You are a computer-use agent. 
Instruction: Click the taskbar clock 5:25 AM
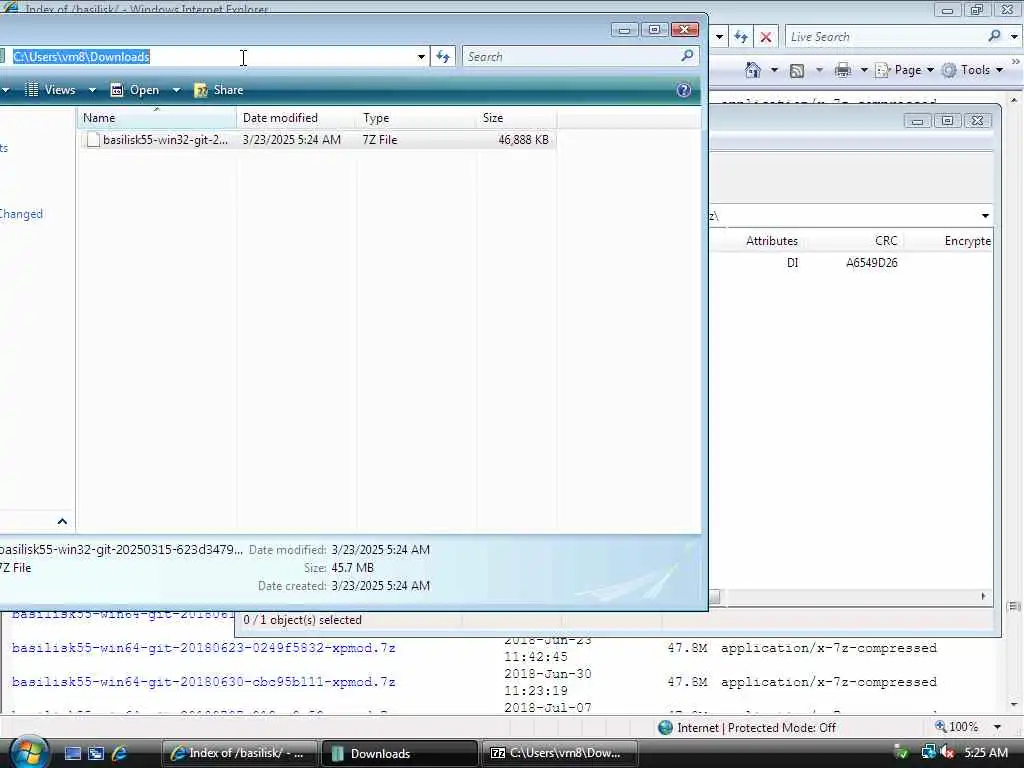[x=986, y=753]
